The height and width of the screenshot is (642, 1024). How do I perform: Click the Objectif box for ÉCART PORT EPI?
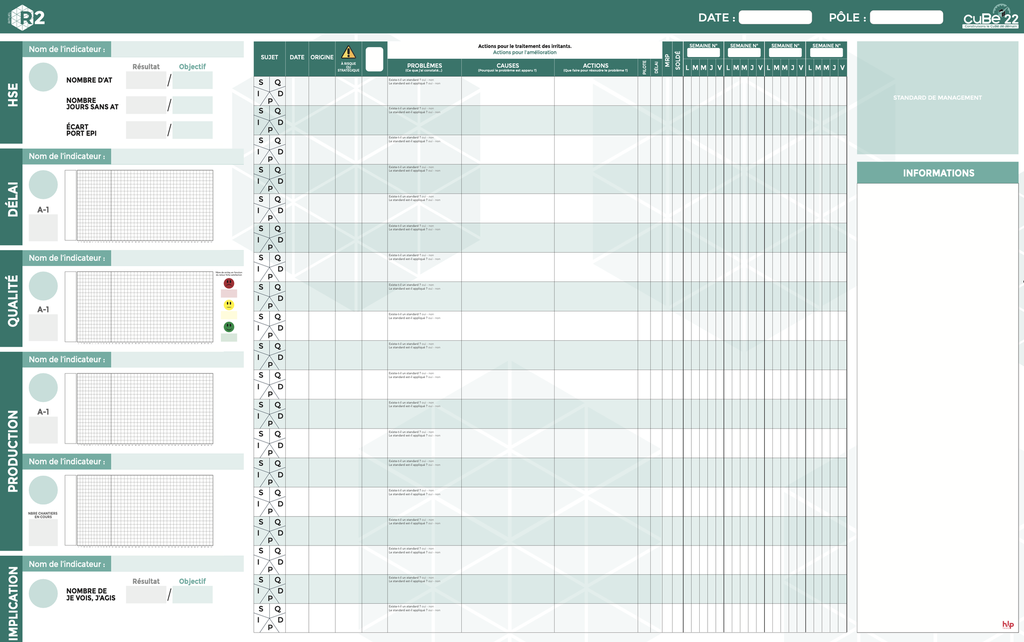click(x=192, y=130)
